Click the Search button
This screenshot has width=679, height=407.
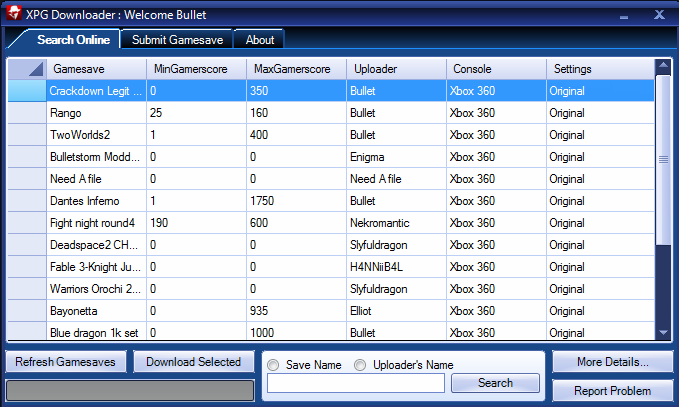tap(495, 383)
